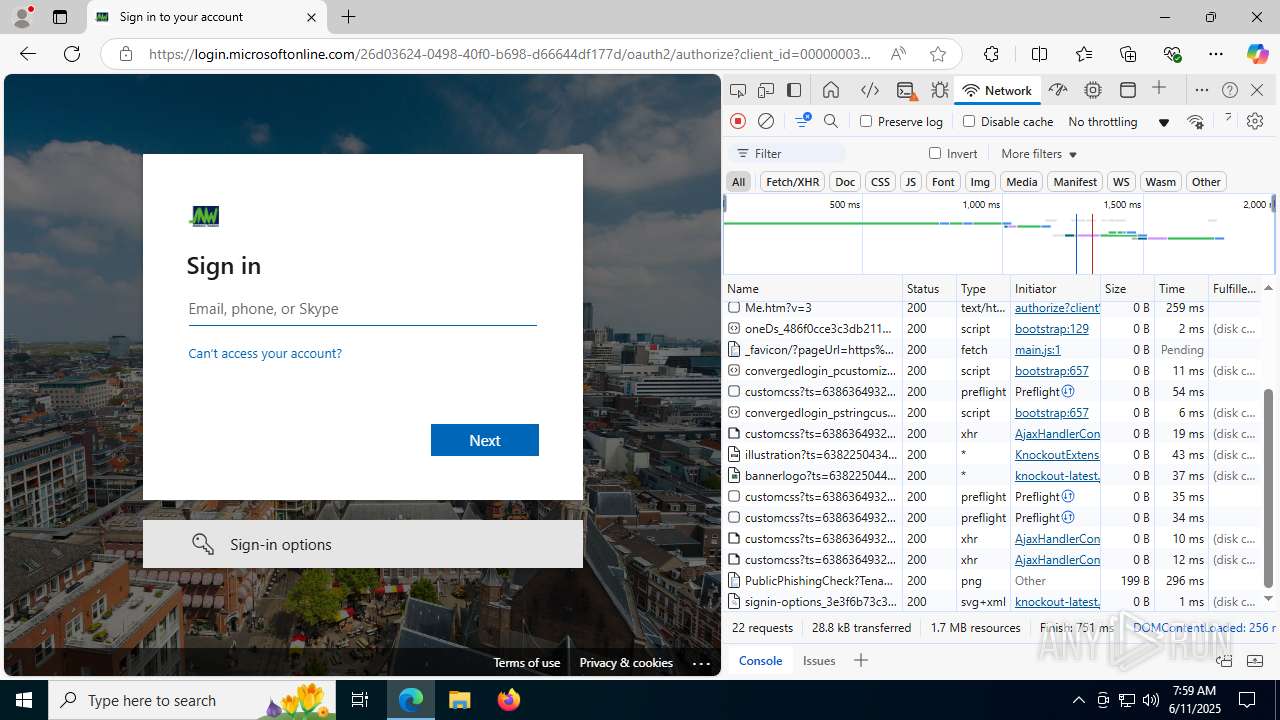Open the Sources debugger bug icon
Image resolution: width=1280 pixels, height=720 pixels.
point(940,90)
